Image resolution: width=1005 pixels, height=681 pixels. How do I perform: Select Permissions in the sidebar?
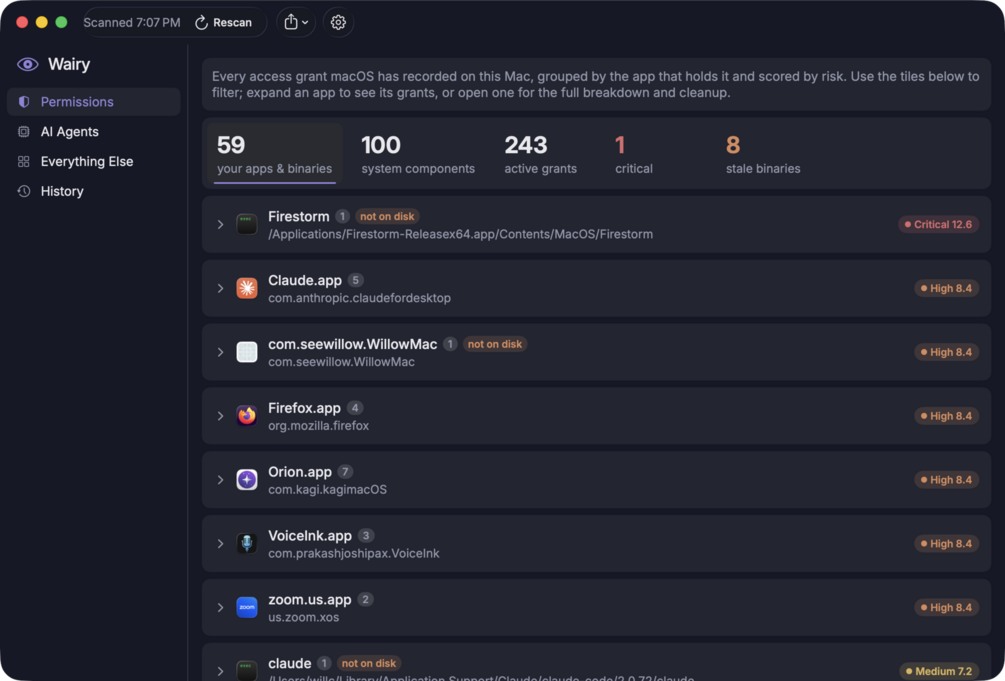point(94,102)
